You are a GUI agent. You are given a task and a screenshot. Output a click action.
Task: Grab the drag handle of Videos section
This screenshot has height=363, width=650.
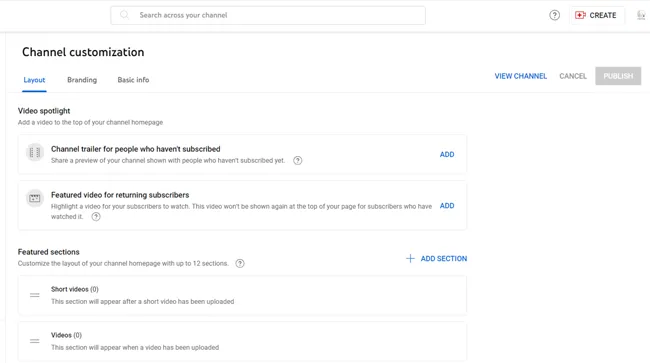click(x=35, y=341)
